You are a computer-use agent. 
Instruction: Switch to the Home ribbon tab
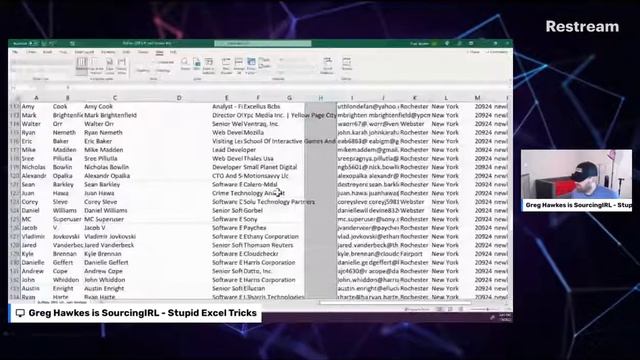point(31,52)
